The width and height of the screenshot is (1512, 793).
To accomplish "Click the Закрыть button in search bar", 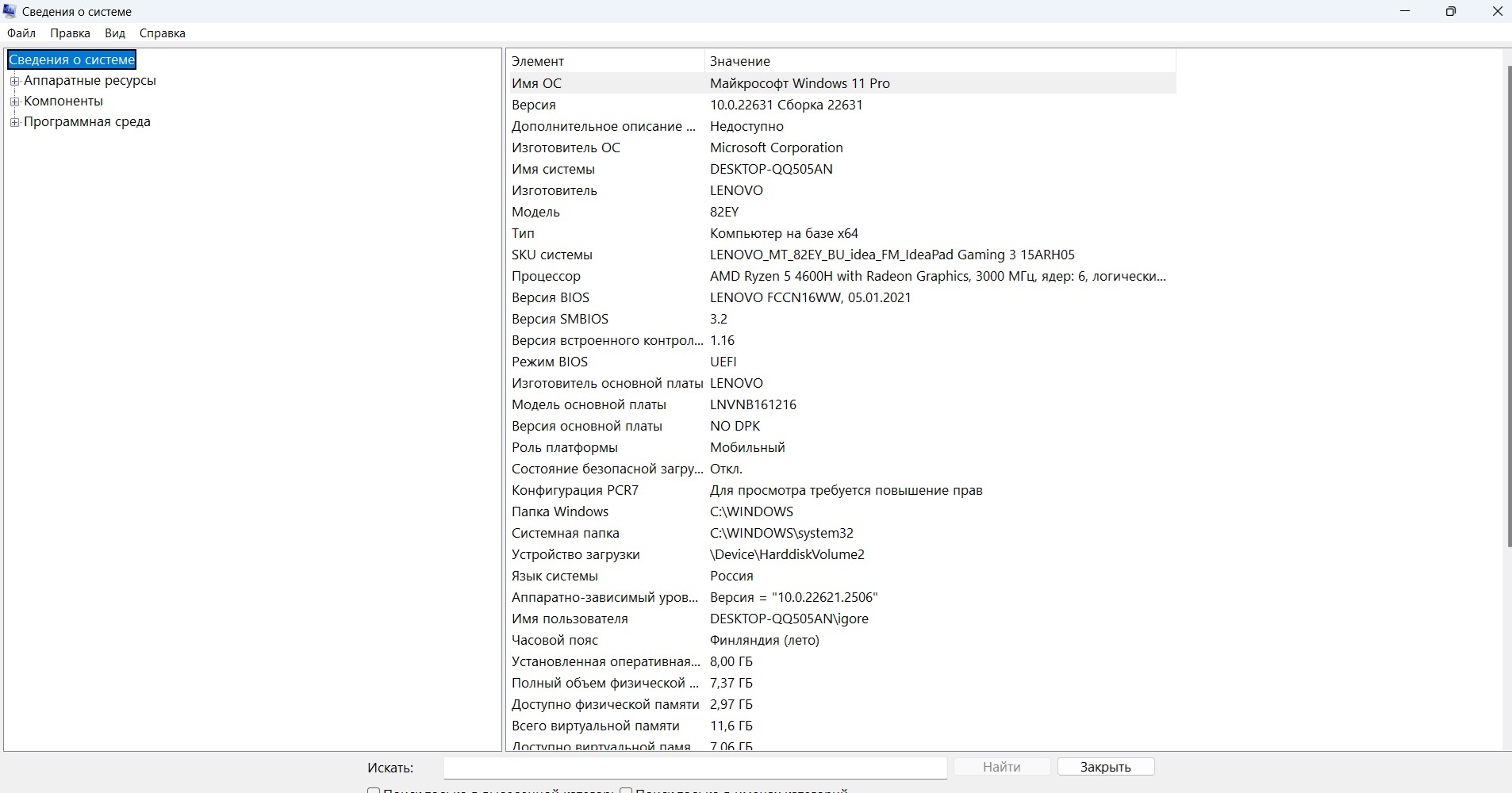I will [1105, 767].
